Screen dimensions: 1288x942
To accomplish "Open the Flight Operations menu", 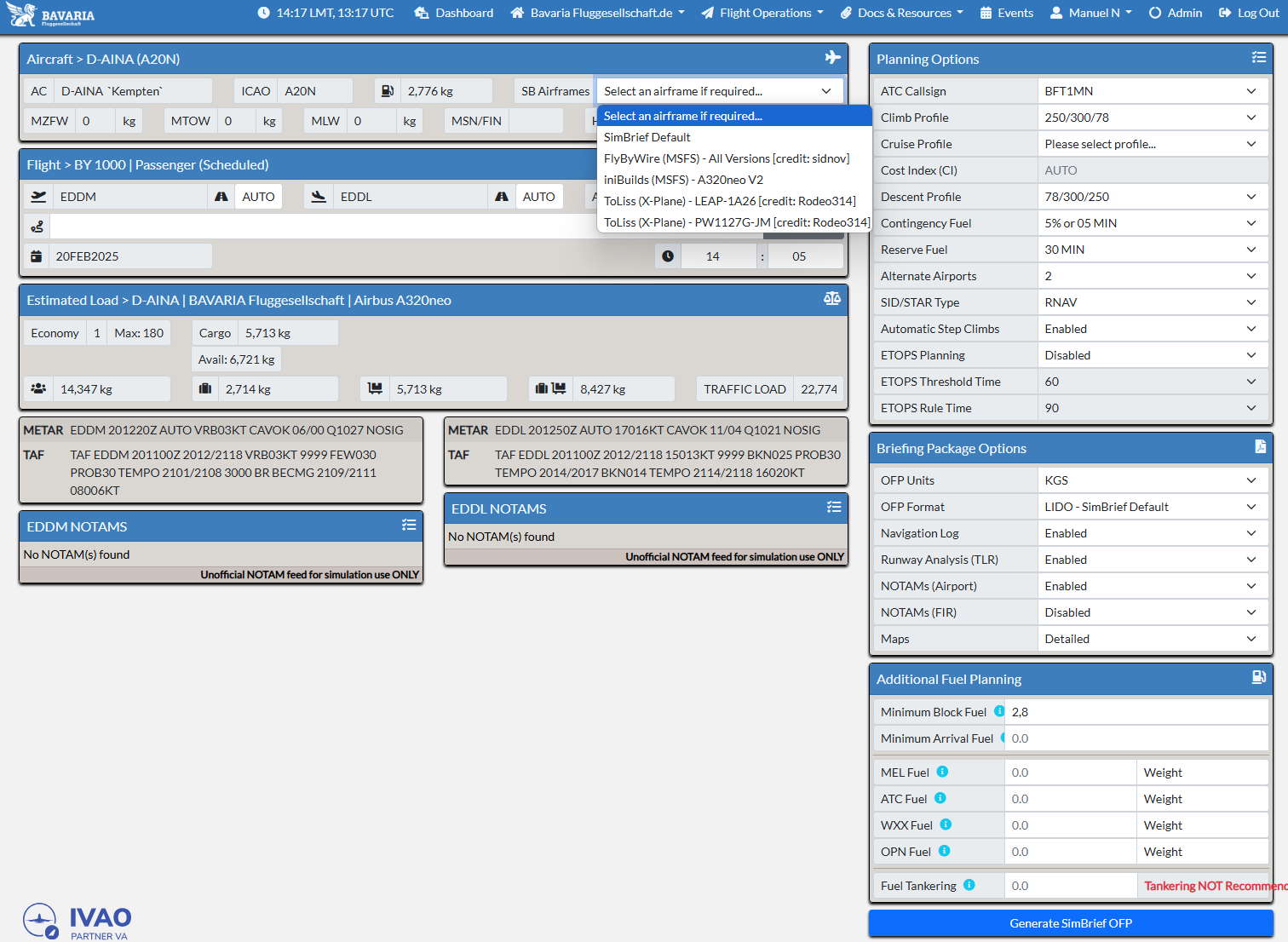I will point(762,13).
